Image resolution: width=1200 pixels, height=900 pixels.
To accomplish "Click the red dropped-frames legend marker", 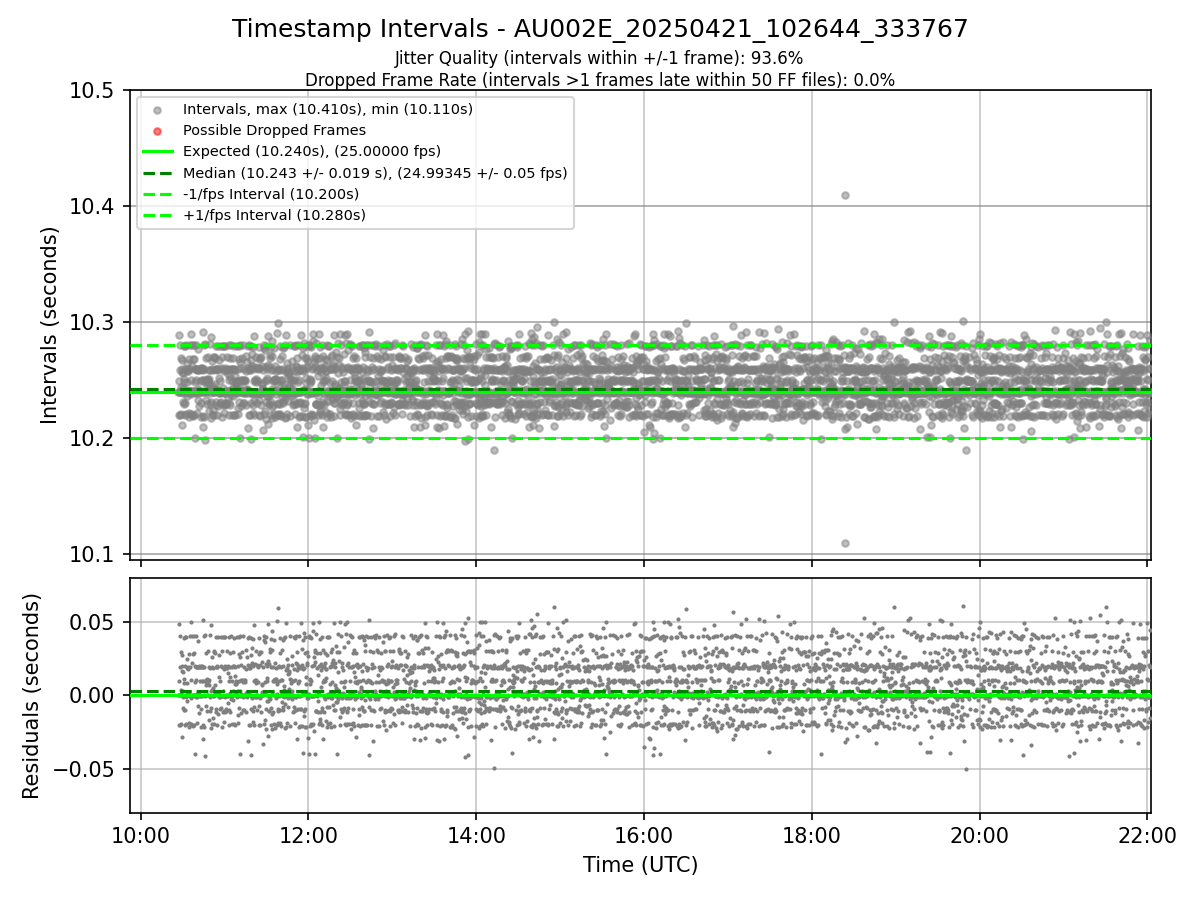I will 157,130.
